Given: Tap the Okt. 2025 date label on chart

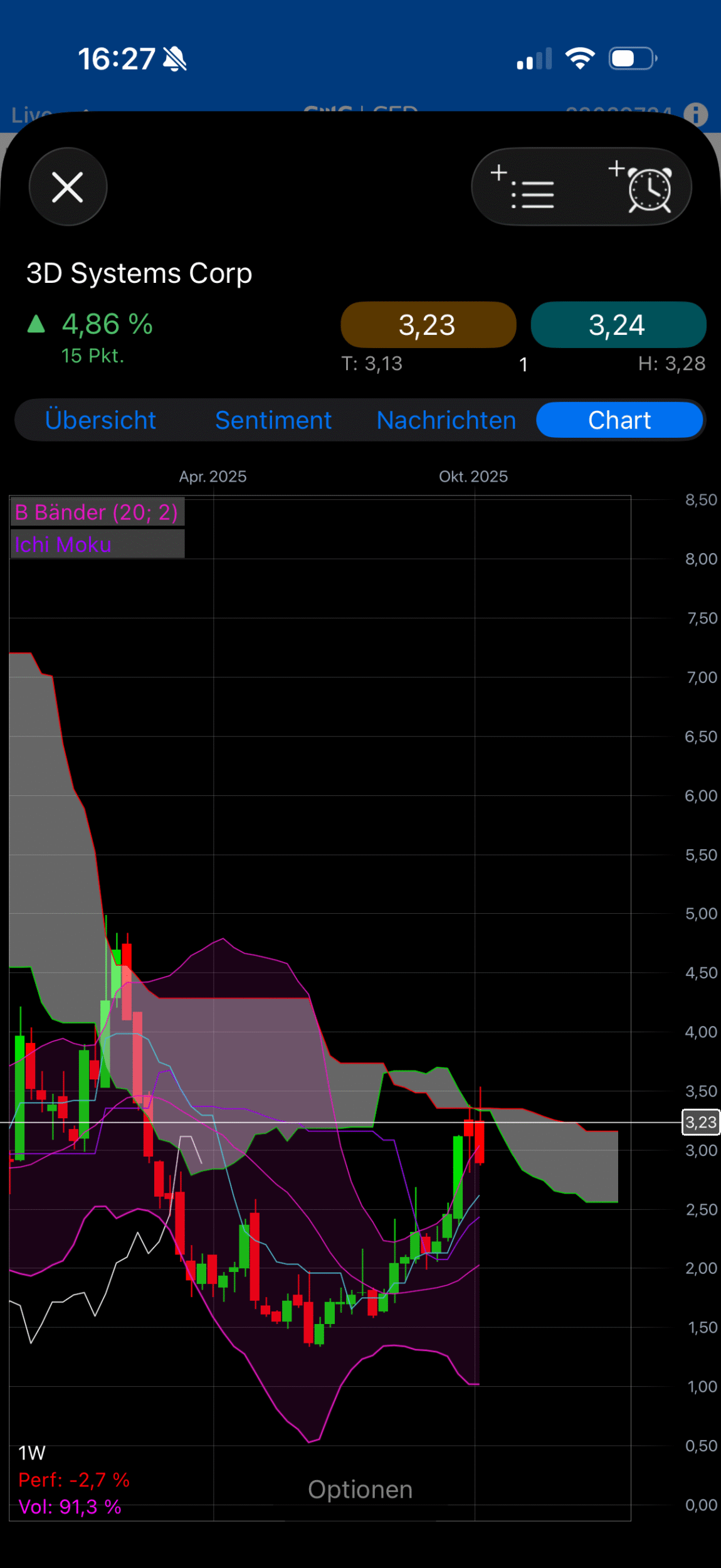Looking at the screenshot, I should coord(473,477).
